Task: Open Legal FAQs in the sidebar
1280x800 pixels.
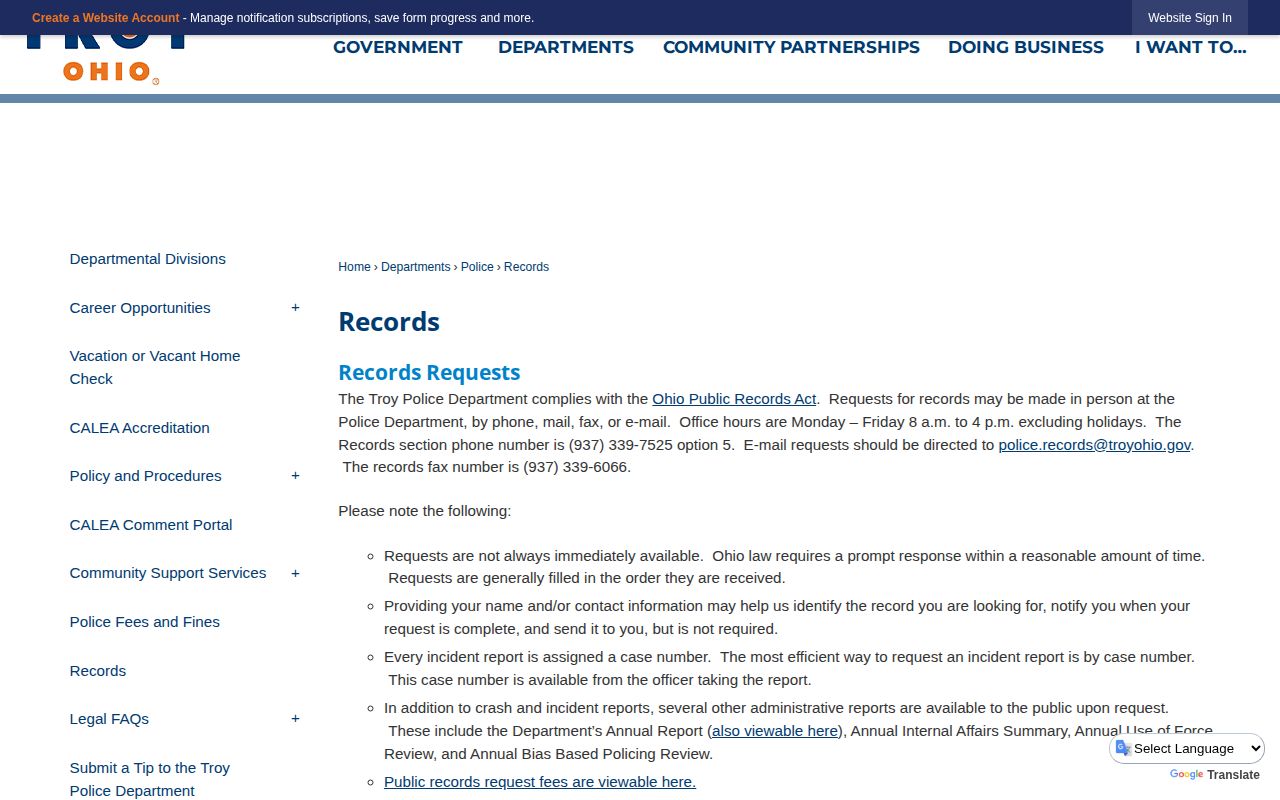Action: click(109, 719)
